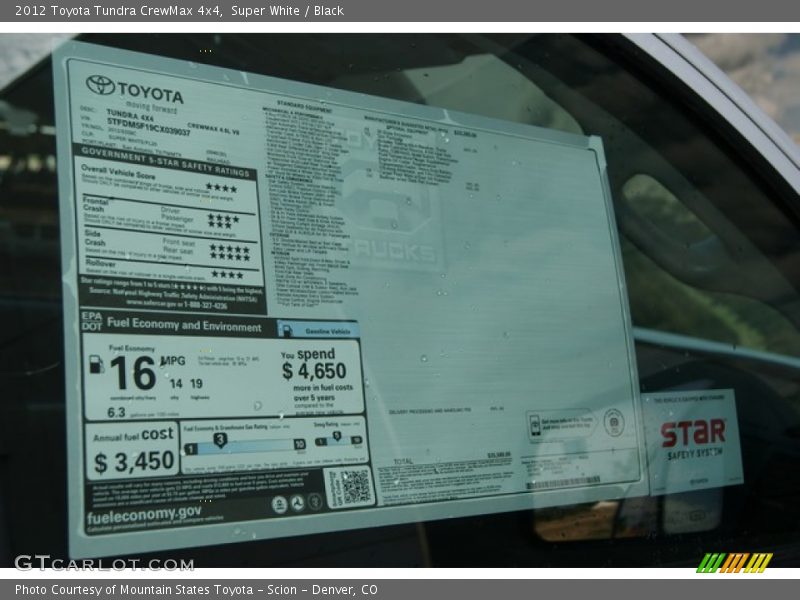Click the 'Gasoline Vehicle' label

tap(328, 332)
